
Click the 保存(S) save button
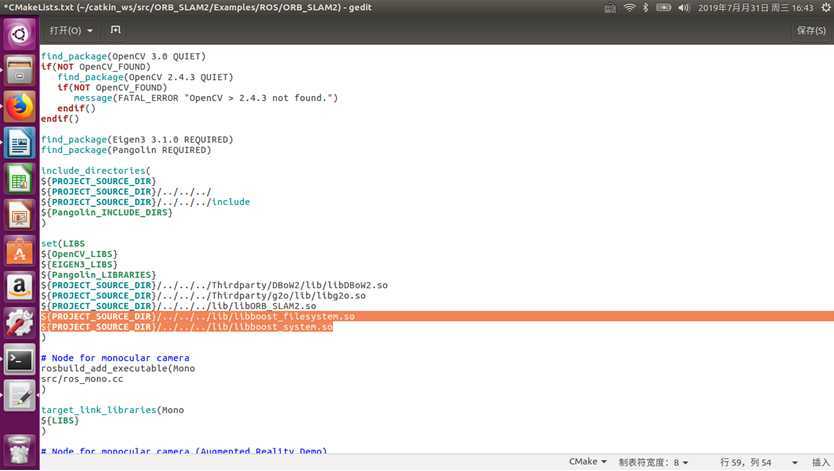coord(811,30)
